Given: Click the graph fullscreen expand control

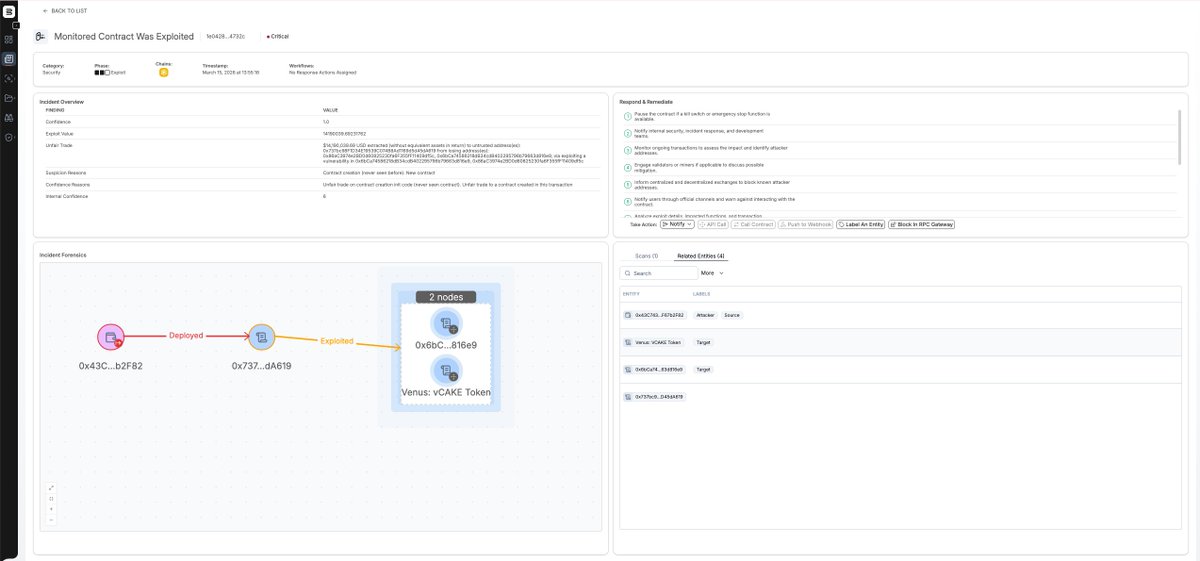Looking at the screenshot, I should pos(51,488).
